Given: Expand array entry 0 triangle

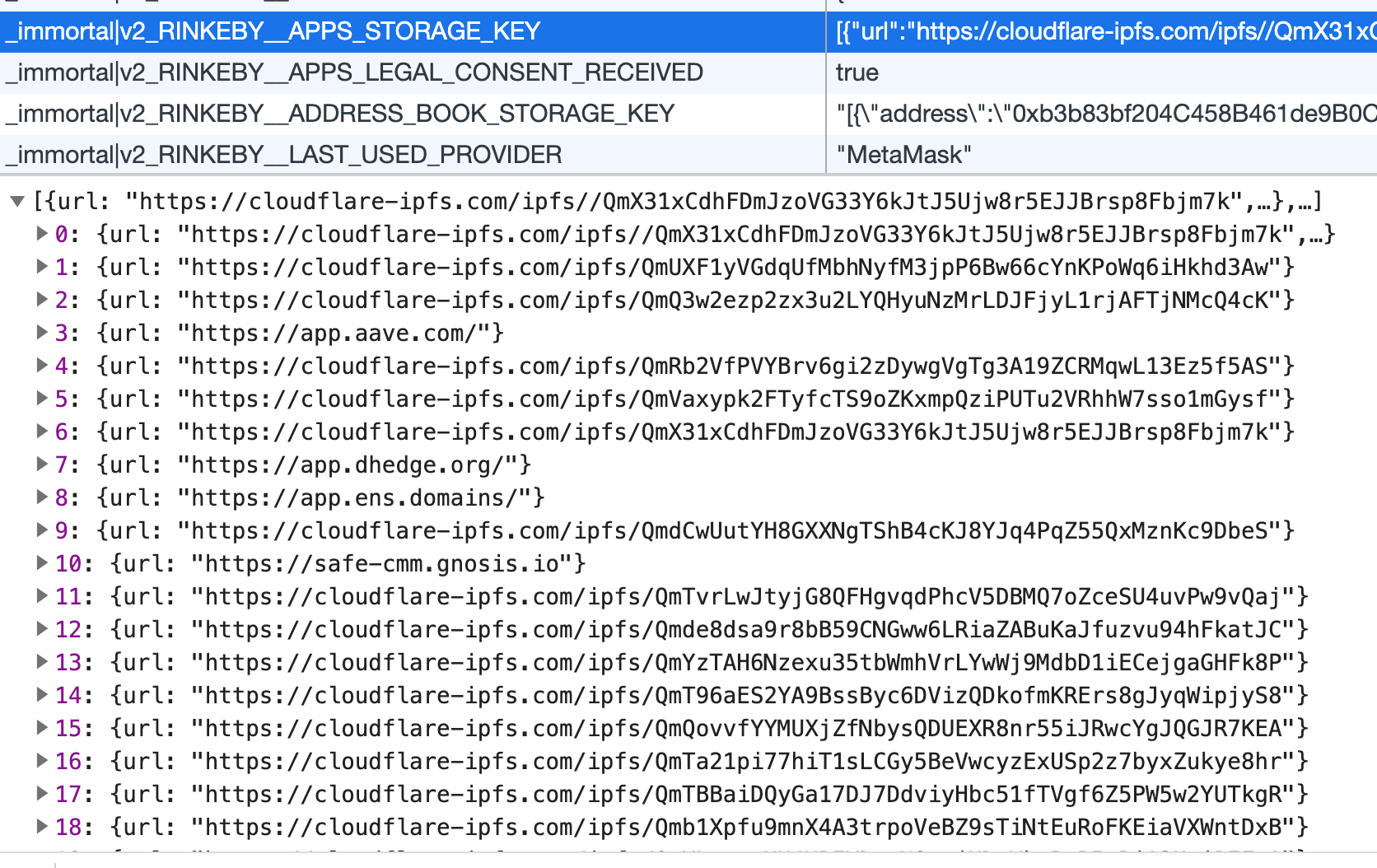Looking at the screenshot, I should 41,234.
